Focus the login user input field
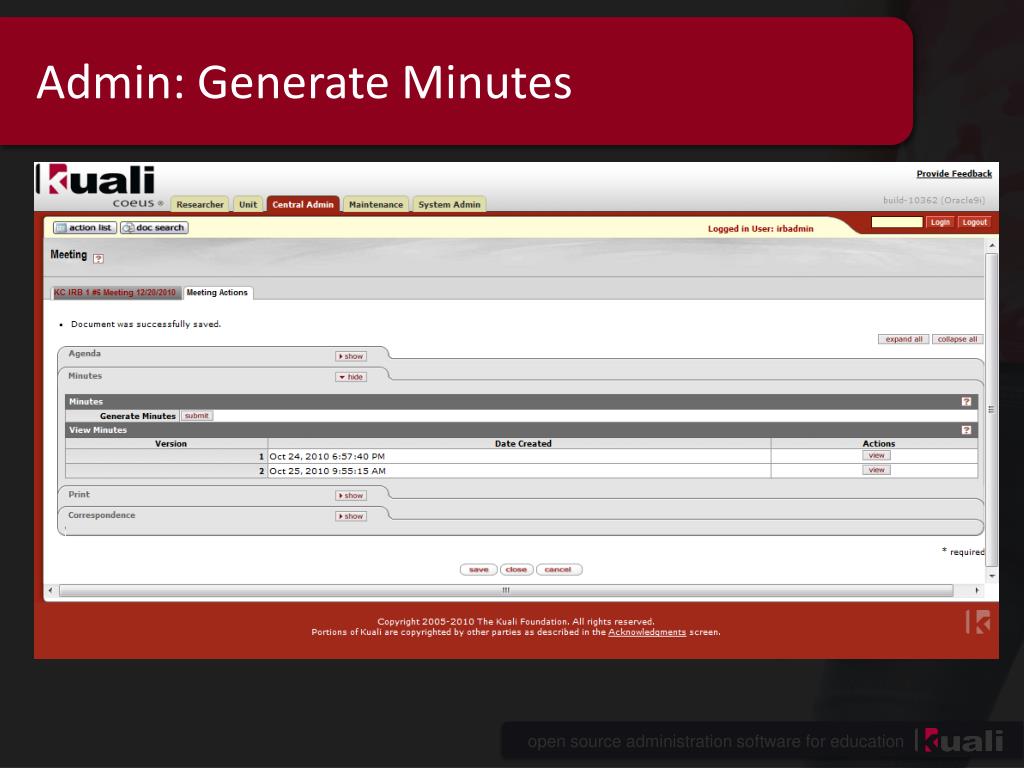This screenshot has width=1024, height=768. pyautogui.click(x=897, y=222)
